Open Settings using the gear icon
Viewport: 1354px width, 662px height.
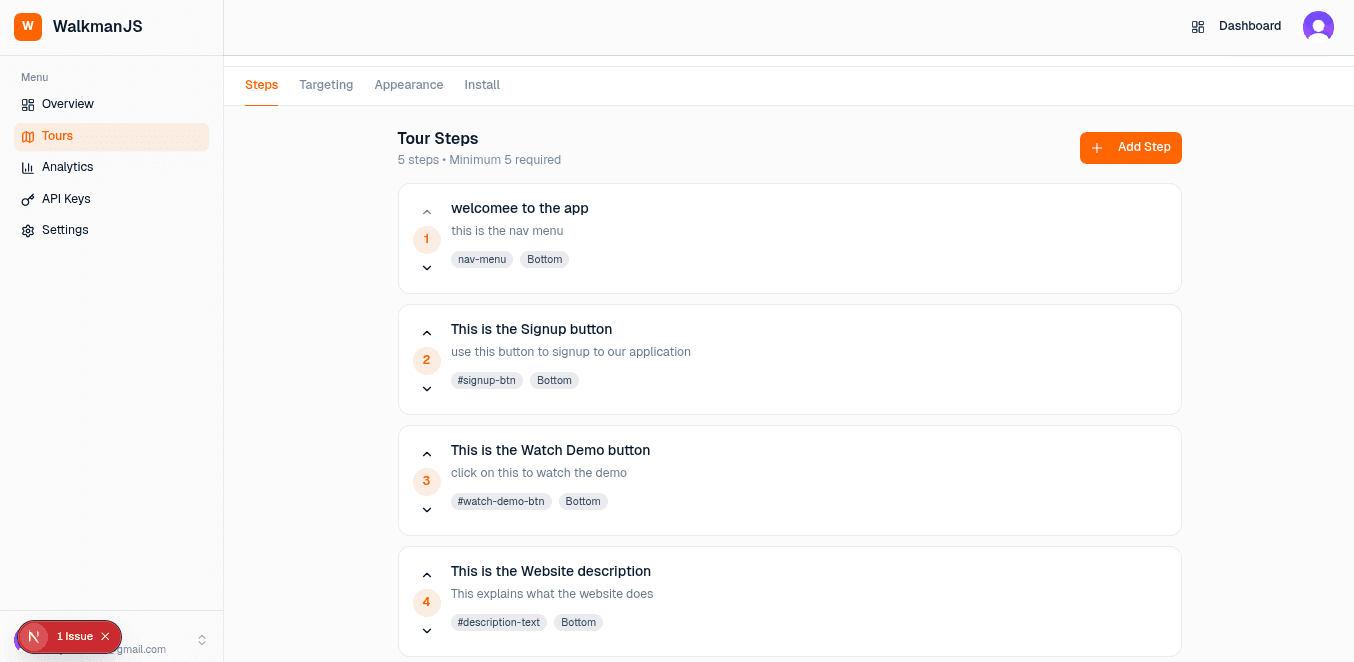click(x=28, y=230)
